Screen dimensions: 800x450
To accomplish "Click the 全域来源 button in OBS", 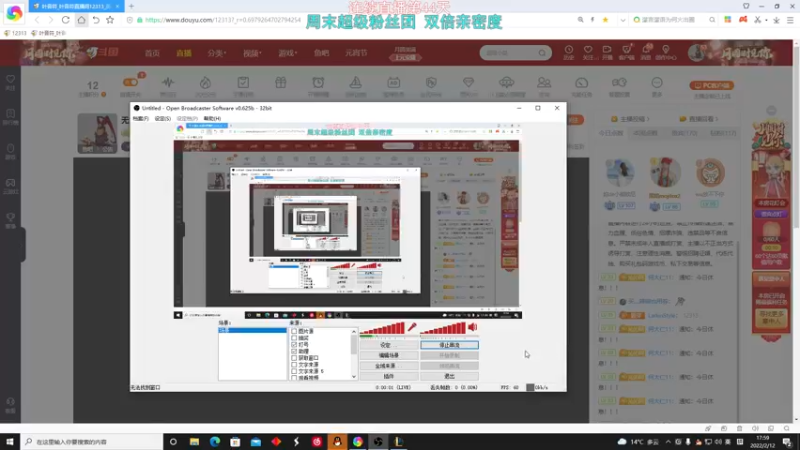I will click(389, 366).
